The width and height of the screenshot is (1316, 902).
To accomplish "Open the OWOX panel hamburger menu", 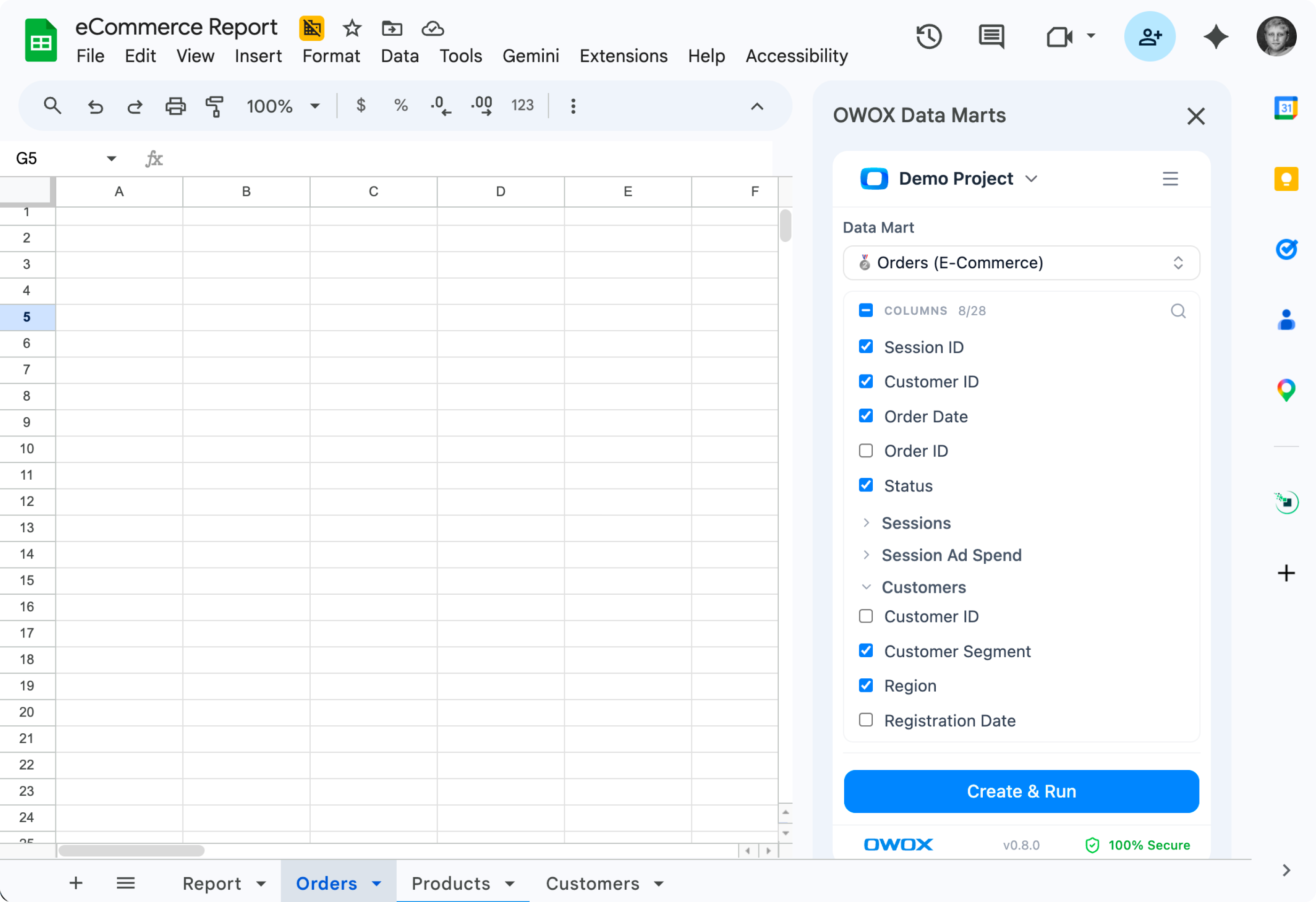I will 1170,179.
